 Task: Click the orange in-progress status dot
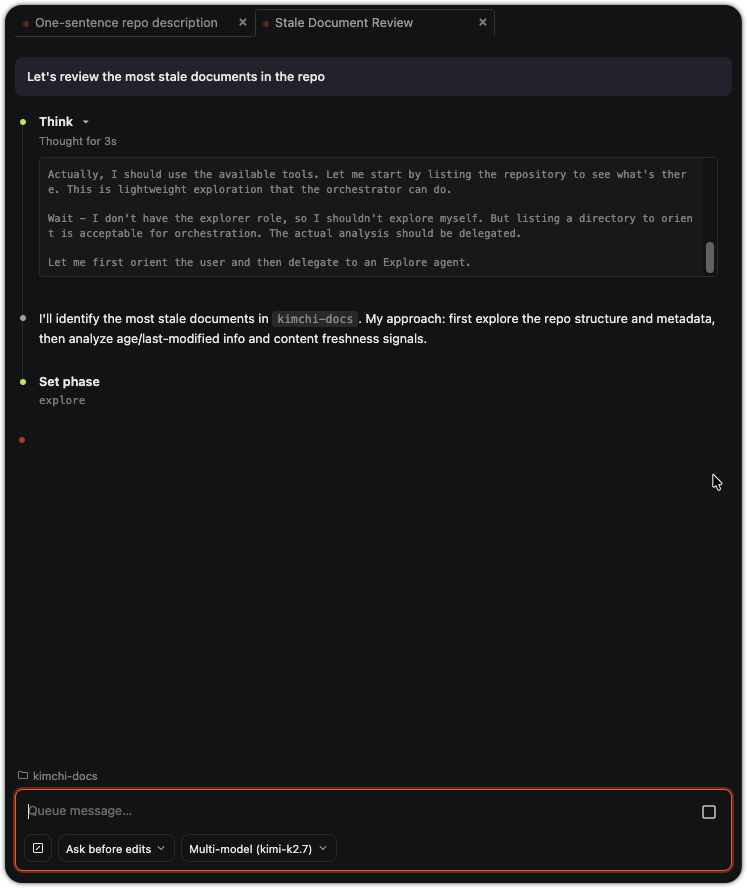[x=22, y=440]
